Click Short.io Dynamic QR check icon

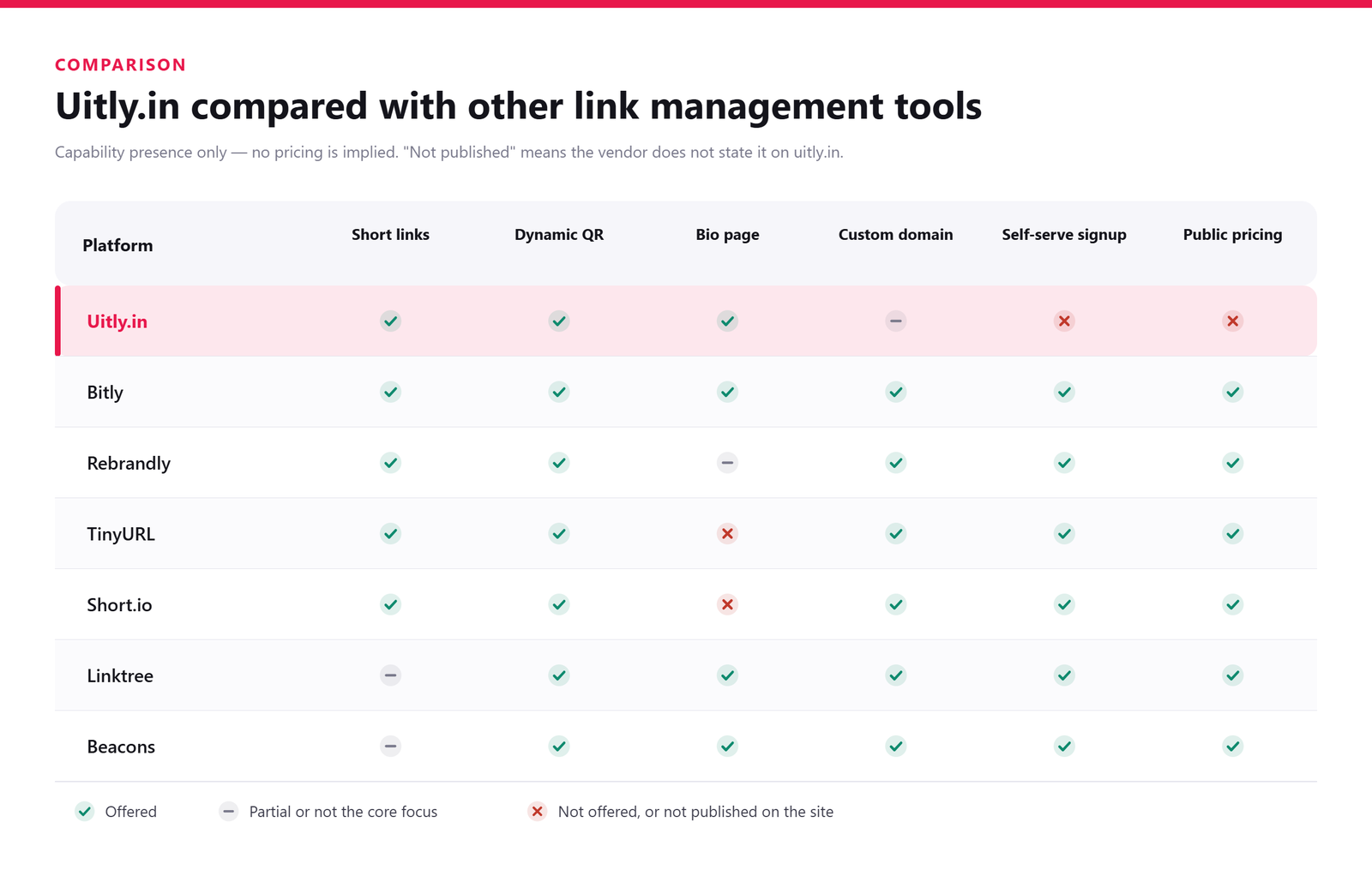[559, 604]
